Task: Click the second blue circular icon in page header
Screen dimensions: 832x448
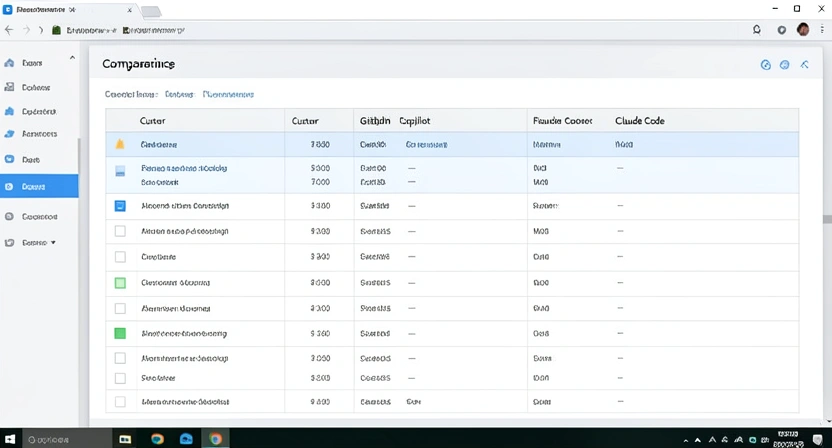Action: pyautogui.click(x=784, y=65)
